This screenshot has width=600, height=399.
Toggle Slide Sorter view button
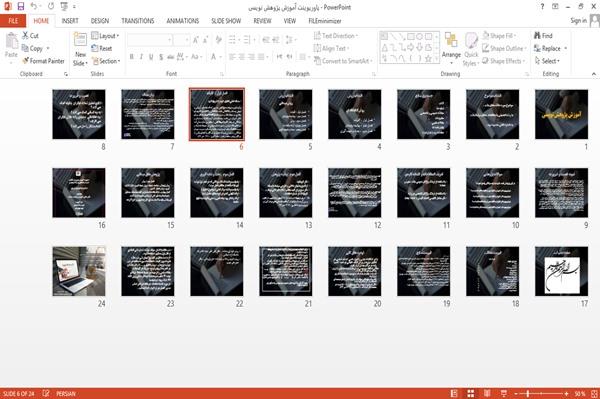[x=471, y=394]
